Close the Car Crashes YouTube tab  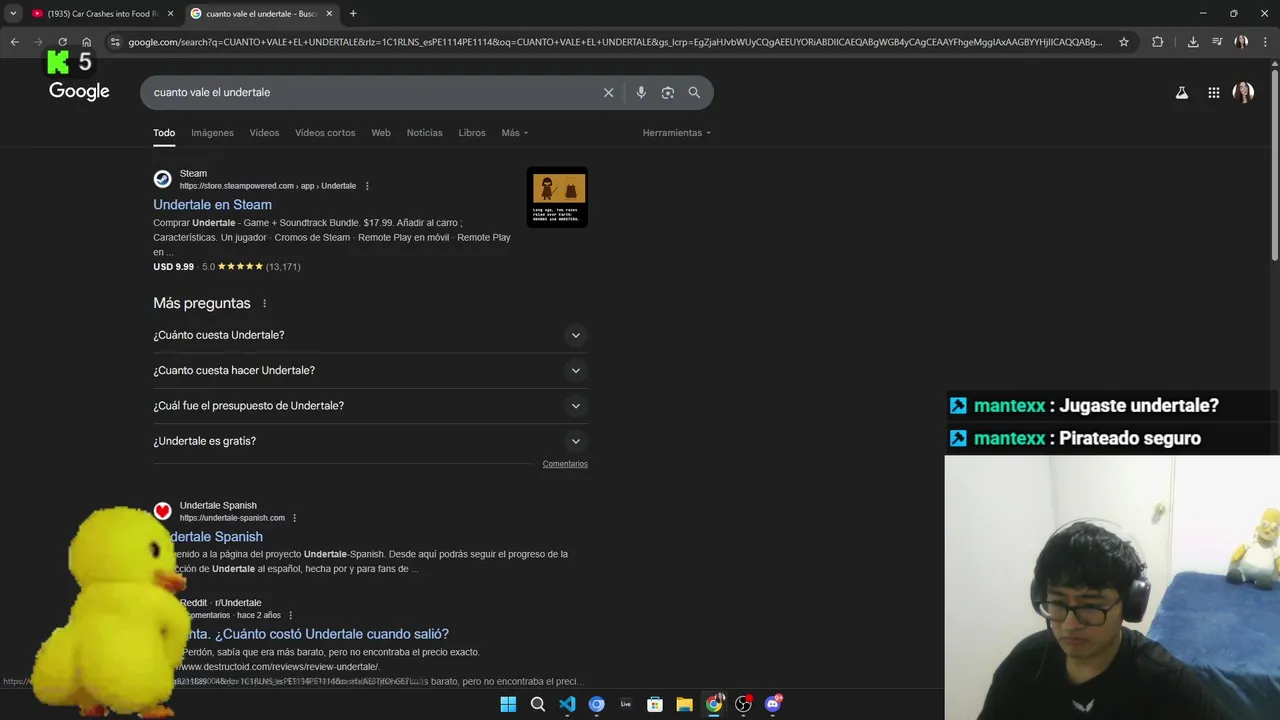click(x=170, y=14)
